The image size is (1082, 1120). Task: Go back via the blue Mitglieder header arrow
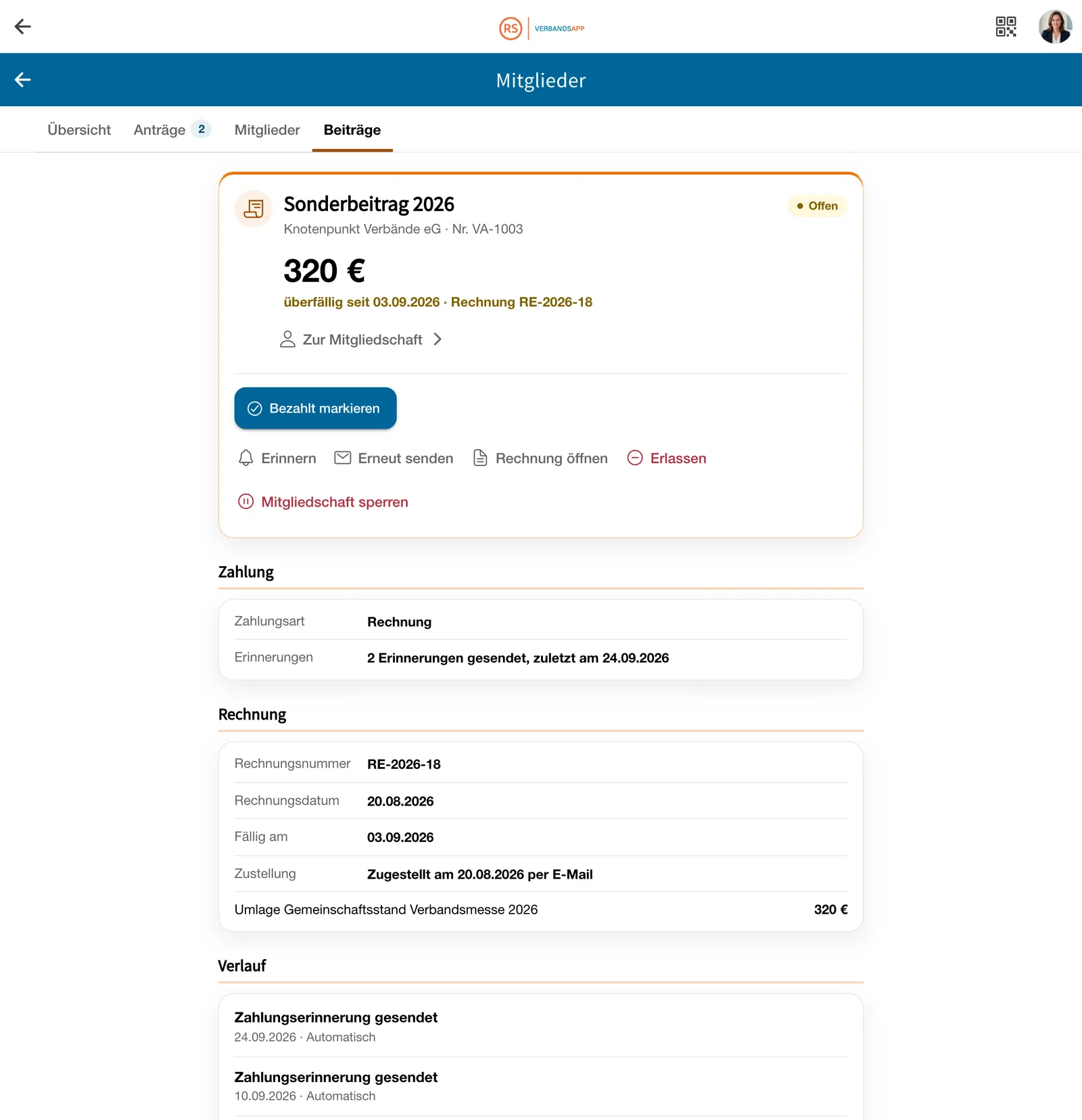click(x=23, y=80)
